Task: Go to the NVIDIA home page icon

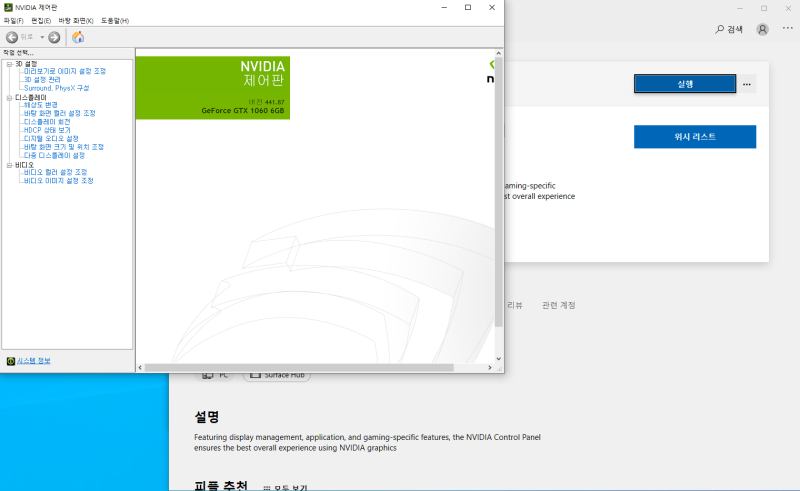Action: pos(78,37)
